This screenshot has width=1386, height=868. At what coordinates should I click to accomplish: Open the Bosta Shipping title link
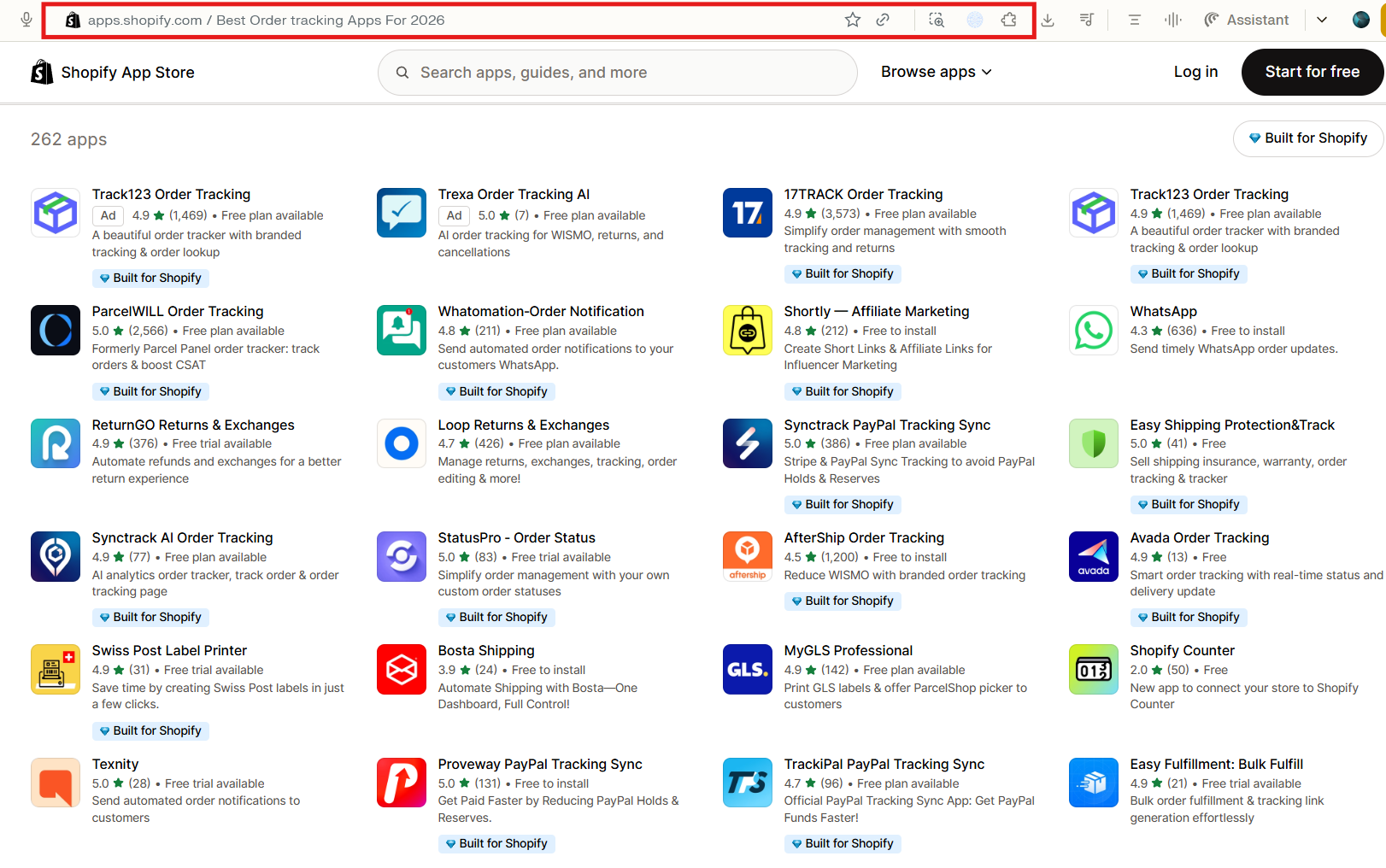pyautogui.click(x=486, y=651)
